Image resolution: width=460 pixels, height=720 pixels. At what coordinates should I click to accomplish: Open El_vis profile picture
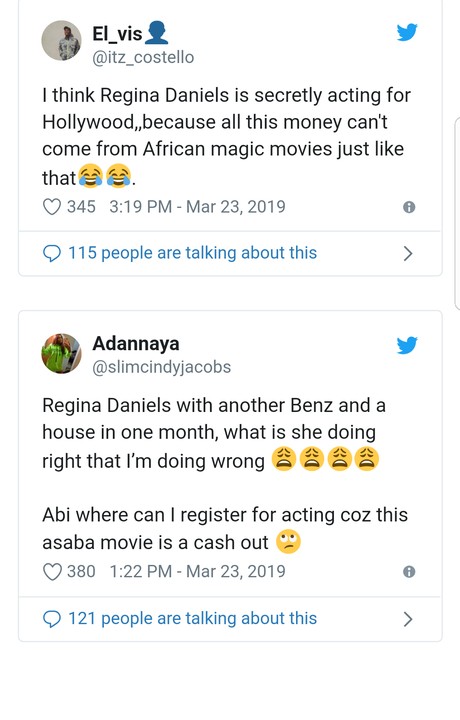[x=62, y=40]
